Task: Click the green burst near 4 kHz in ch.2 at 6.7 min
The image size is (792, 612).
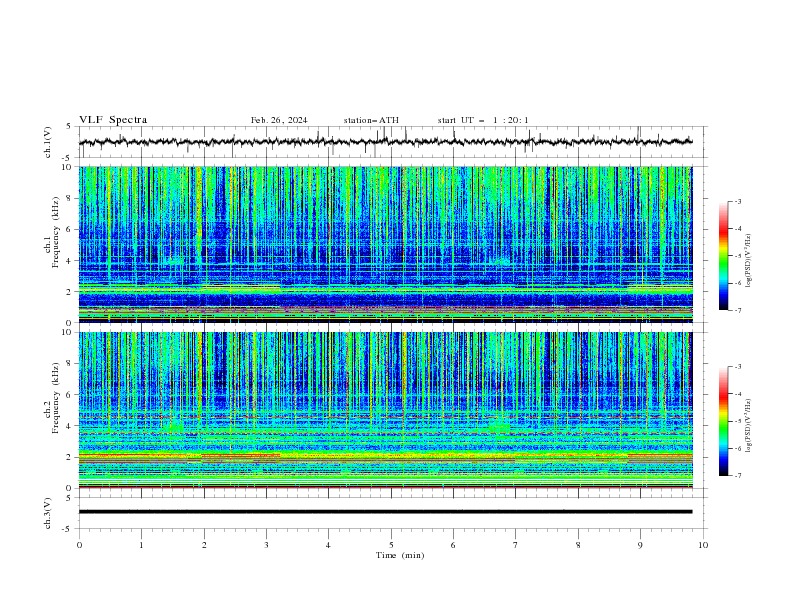Action: pyautogui.click(x=499, y=427)
